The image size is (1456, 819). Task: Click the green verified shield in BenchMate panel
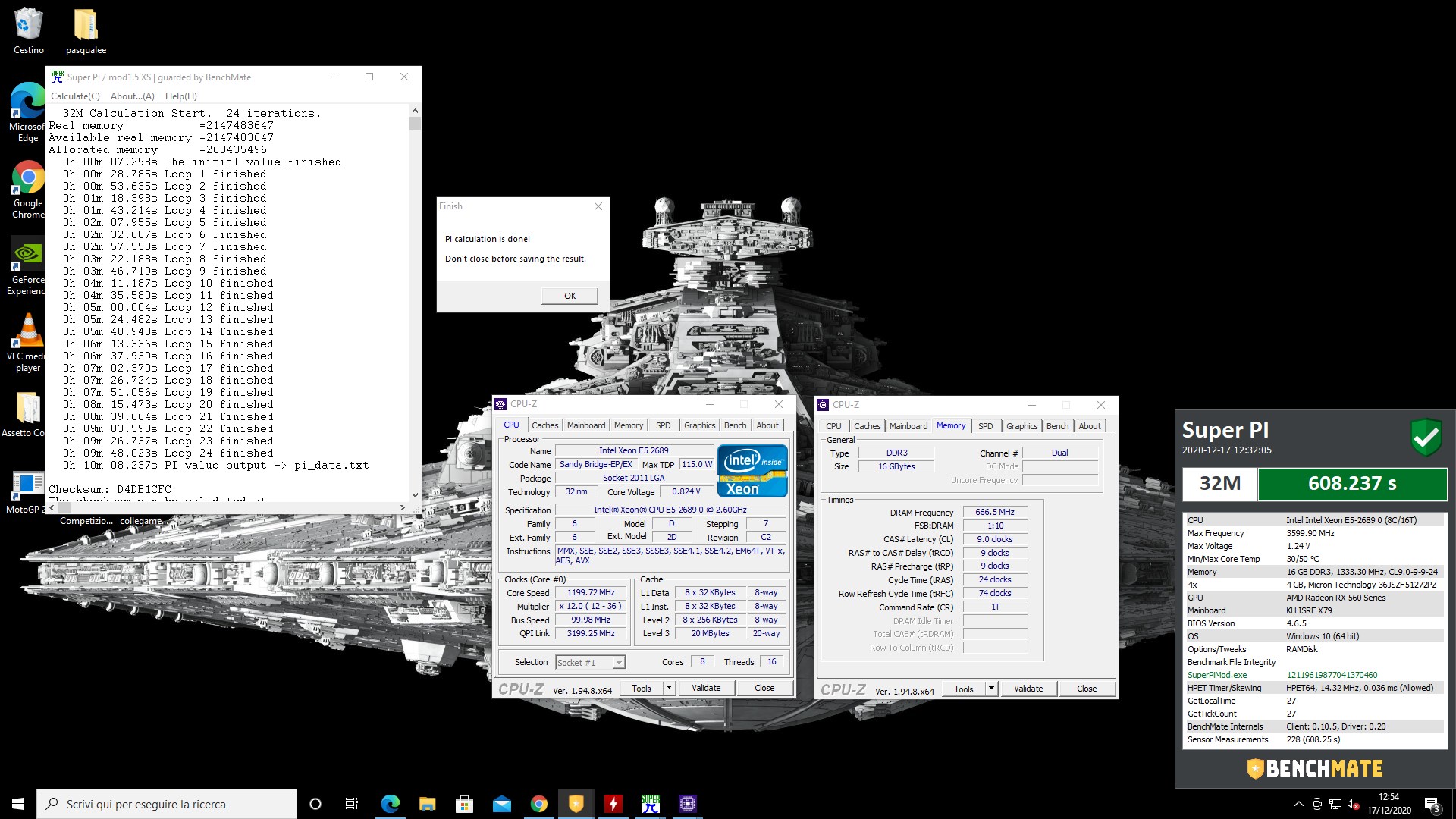pos(1426,437)
